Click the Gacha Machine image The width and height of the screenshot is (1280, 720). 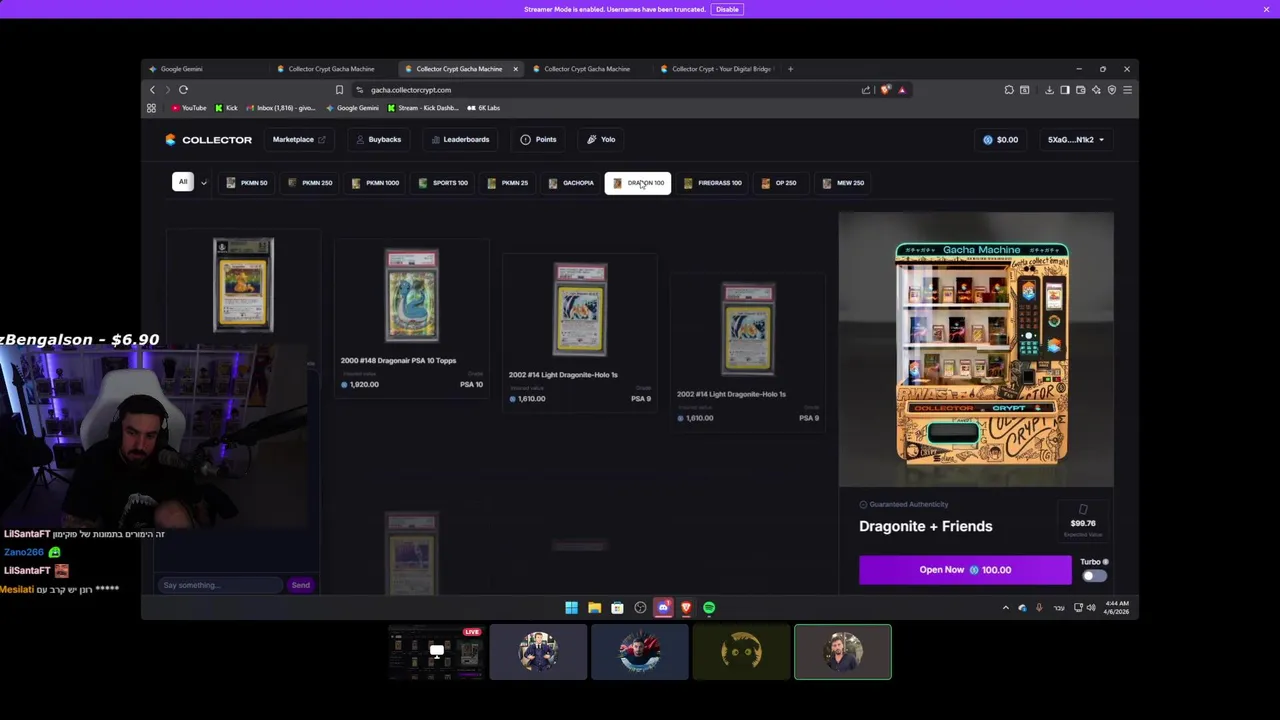pos(976,349)
